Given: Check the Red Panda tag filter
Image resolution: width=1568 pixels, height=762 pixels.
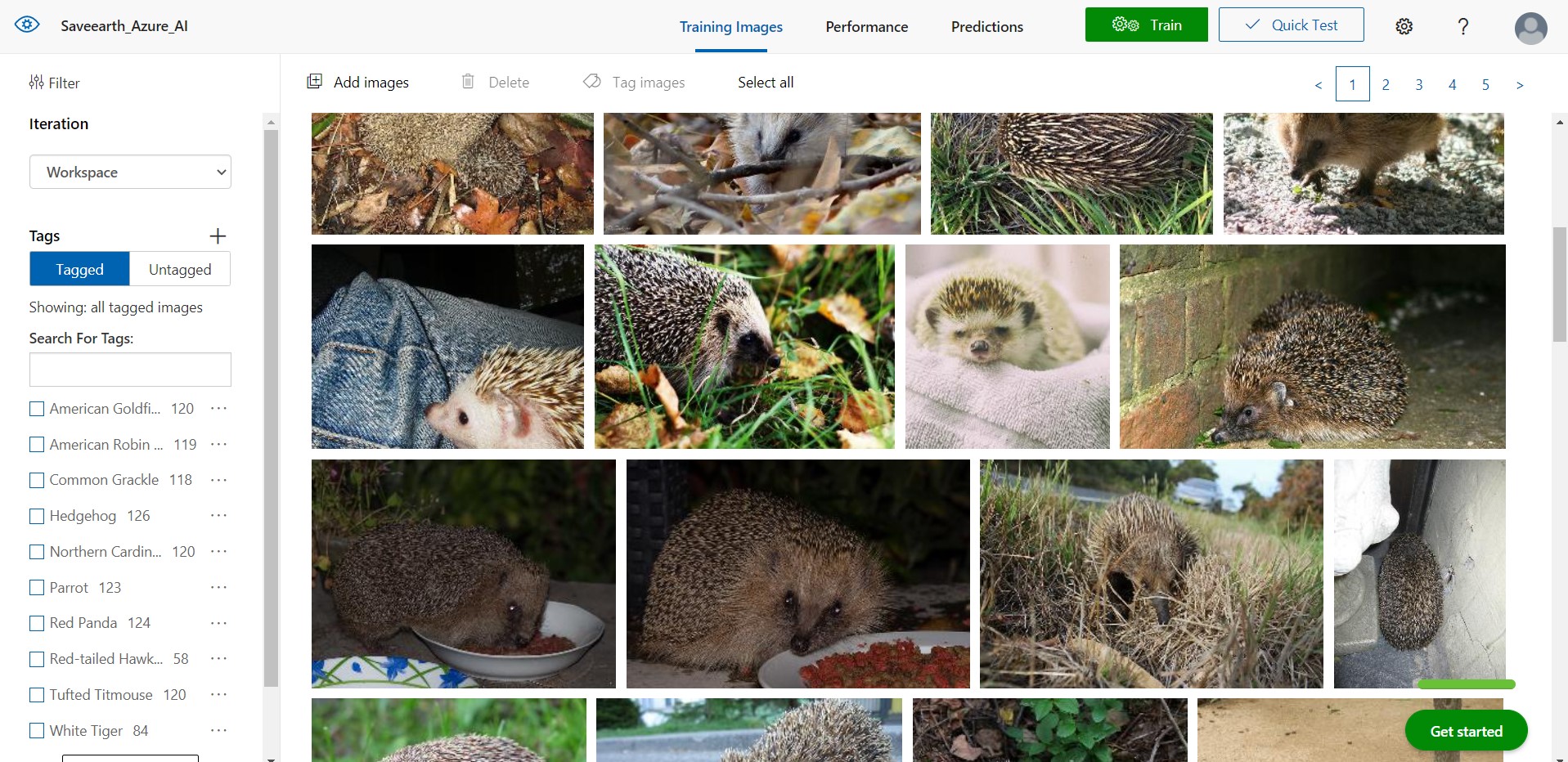Looking at the screenshot, I should (37, 623).
